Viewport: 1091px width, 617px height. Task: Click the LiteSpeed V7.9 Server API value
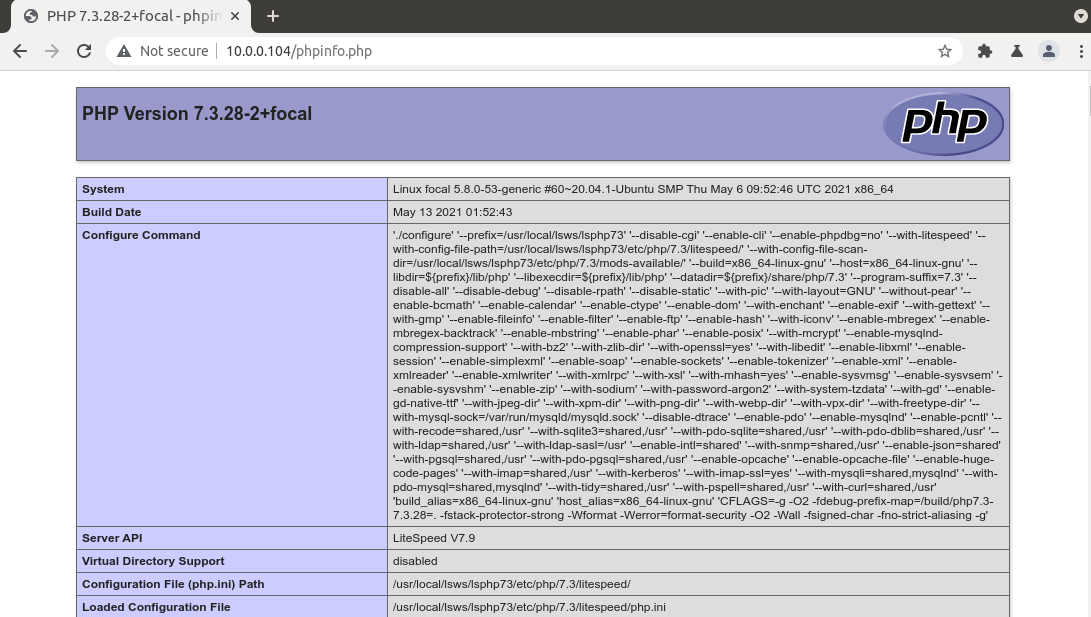pos(434,538)
